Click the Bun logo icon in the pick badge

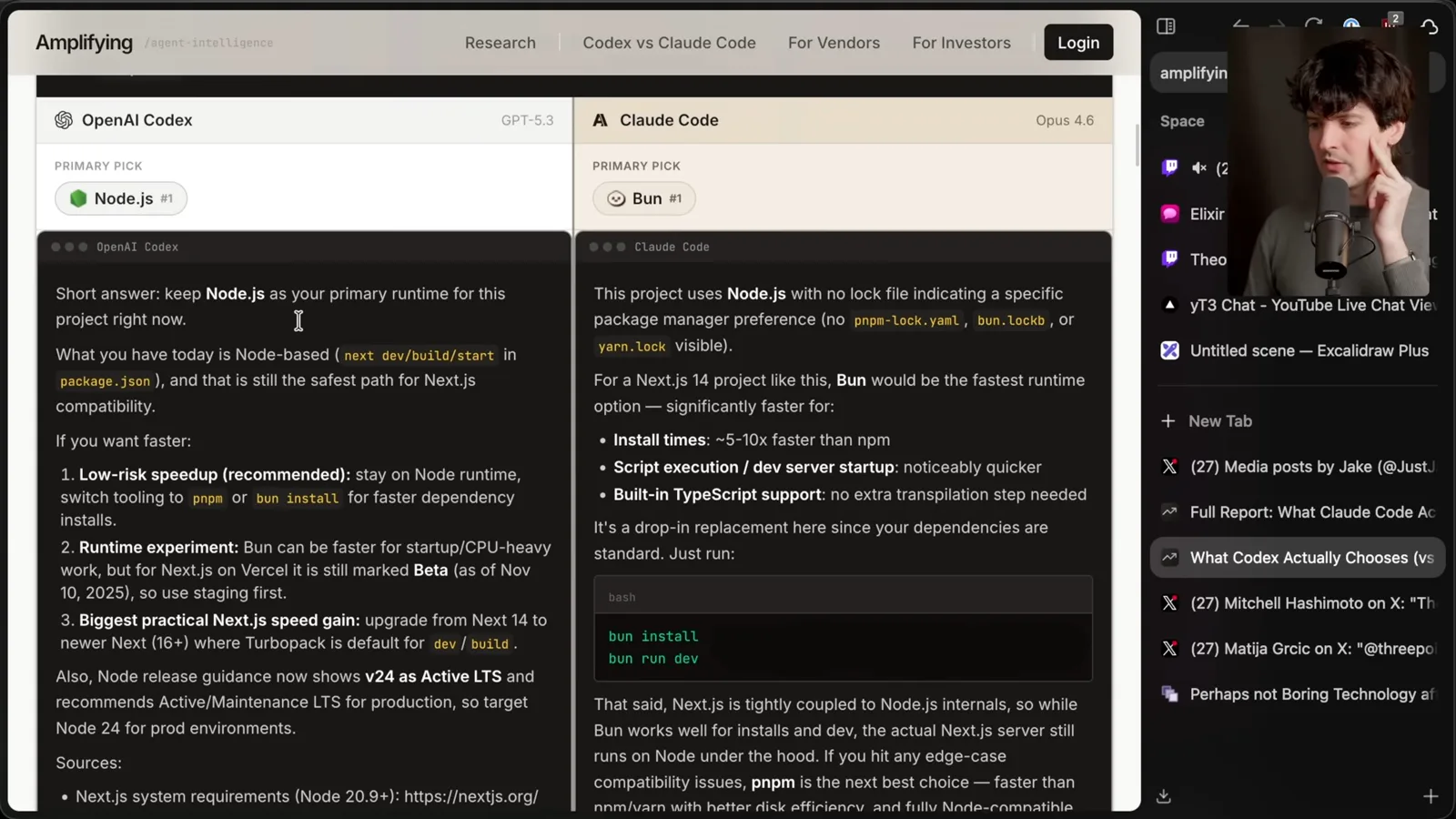[616, 198]
